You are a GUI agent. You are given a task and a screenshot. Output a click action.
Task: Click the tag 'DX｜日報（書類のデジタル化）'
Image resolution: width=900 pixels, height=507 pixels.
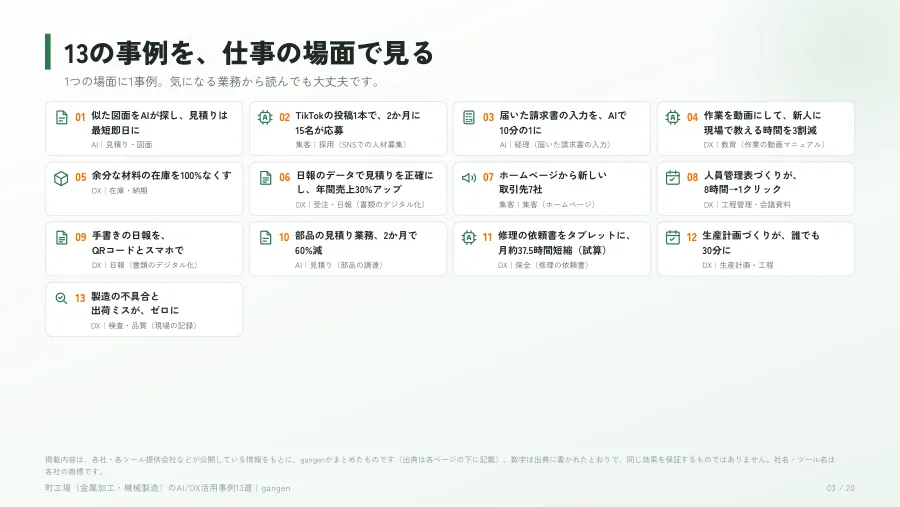pos(145,265)
